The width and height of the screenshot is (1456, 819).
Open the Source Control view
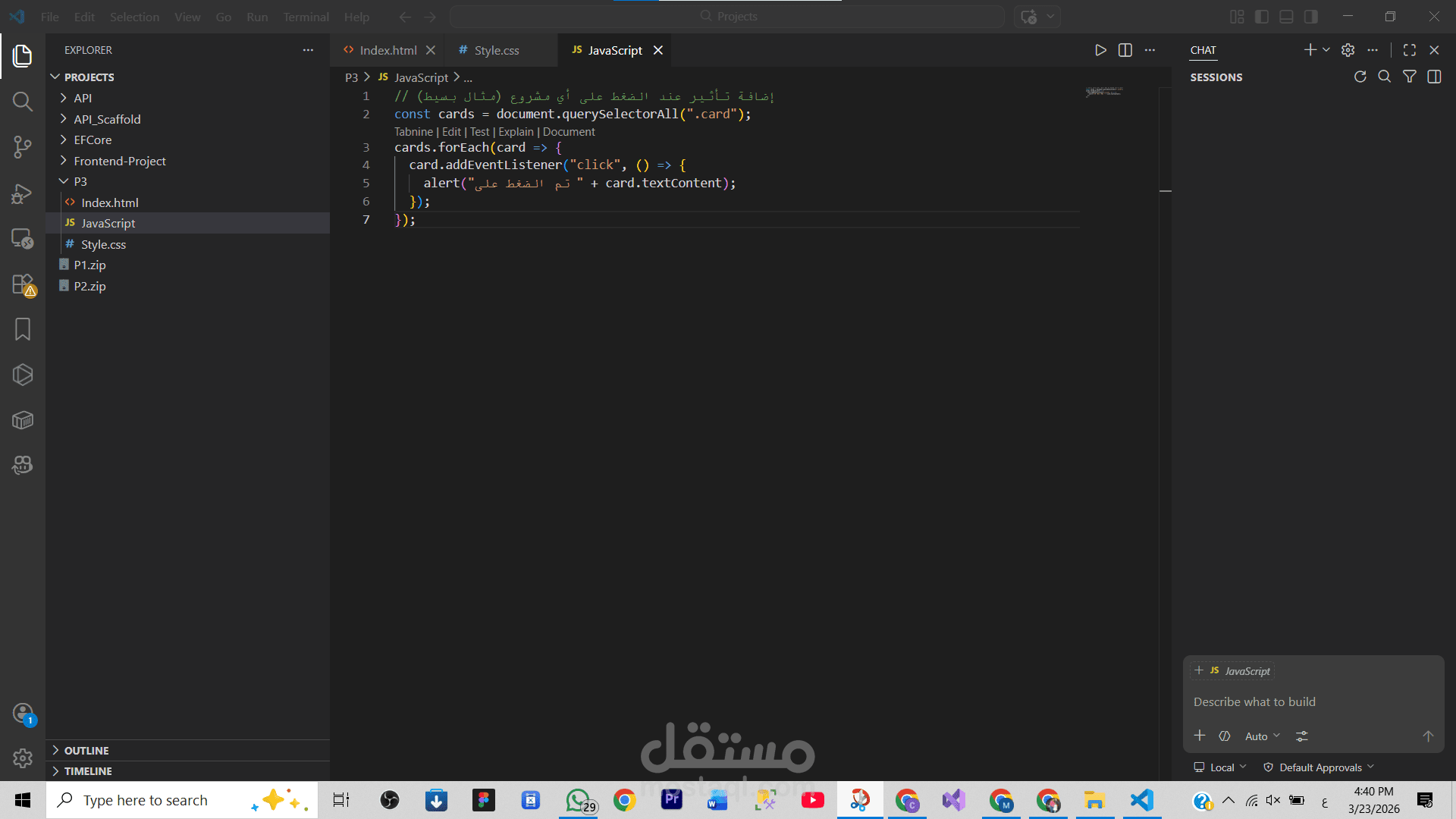(23, 147)
